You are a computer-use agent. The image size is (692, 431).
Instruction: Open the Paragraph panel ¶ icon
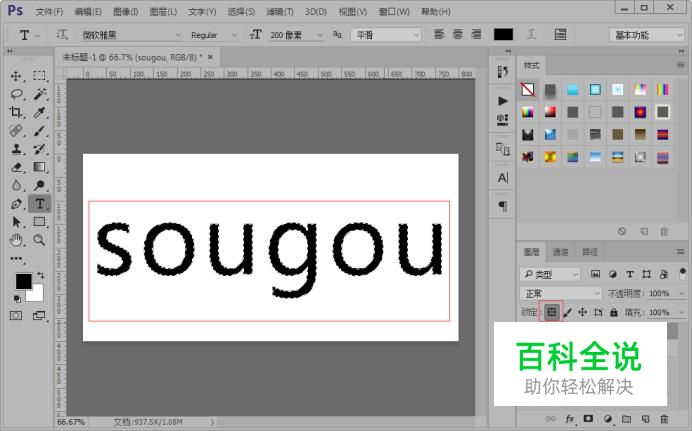tap(503, 206)
